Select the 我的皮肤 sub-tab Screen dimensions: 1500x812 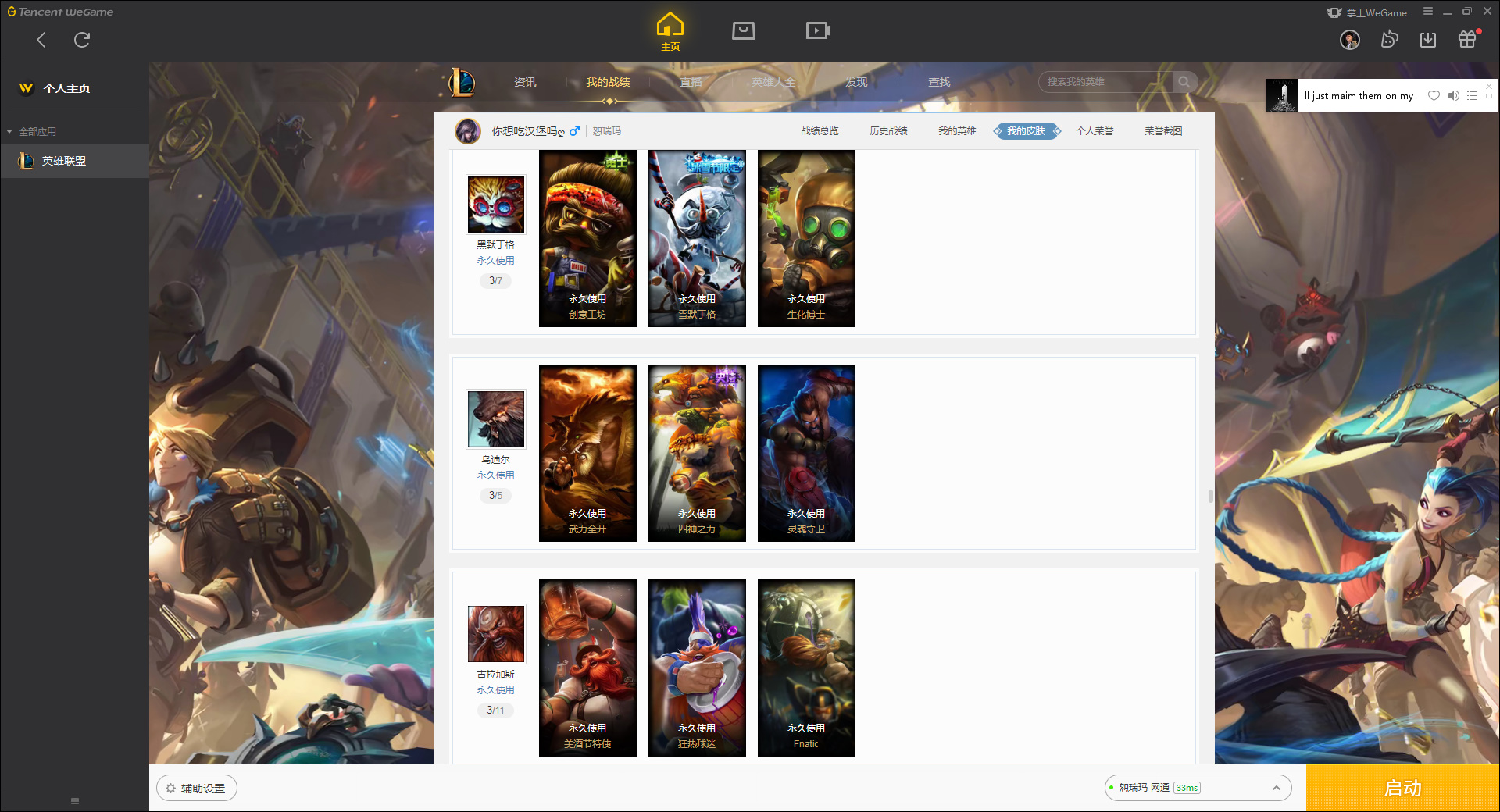click(1027, 131)
